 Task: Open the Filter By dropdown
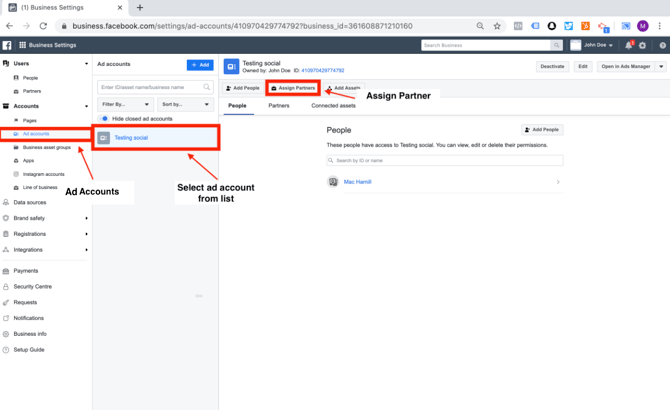(125, 104)
